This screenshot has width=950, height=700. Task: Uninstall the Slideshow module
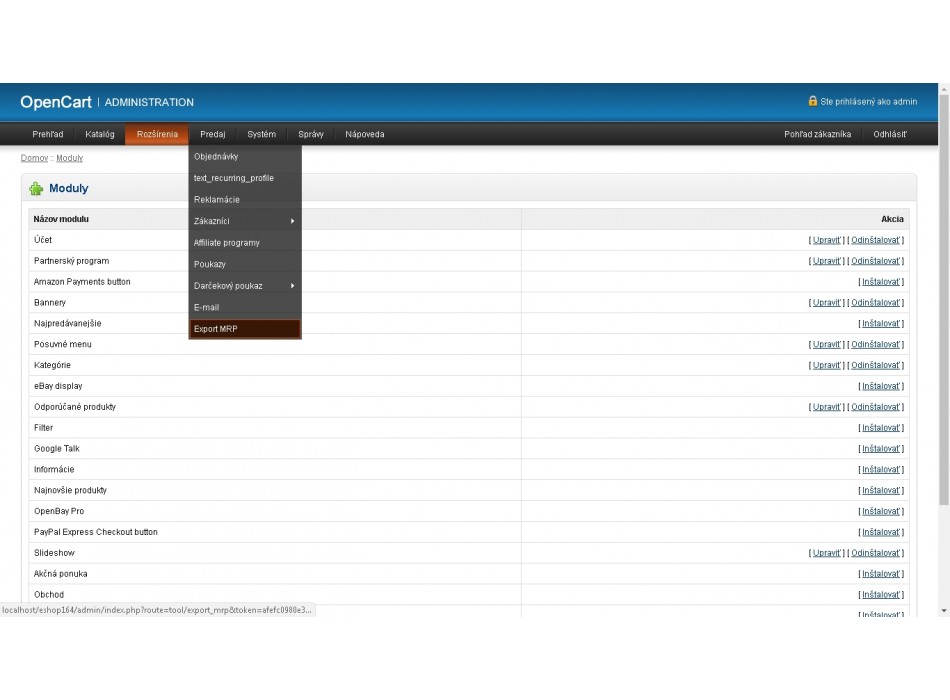pyautogui.click(x=875, y=553)
